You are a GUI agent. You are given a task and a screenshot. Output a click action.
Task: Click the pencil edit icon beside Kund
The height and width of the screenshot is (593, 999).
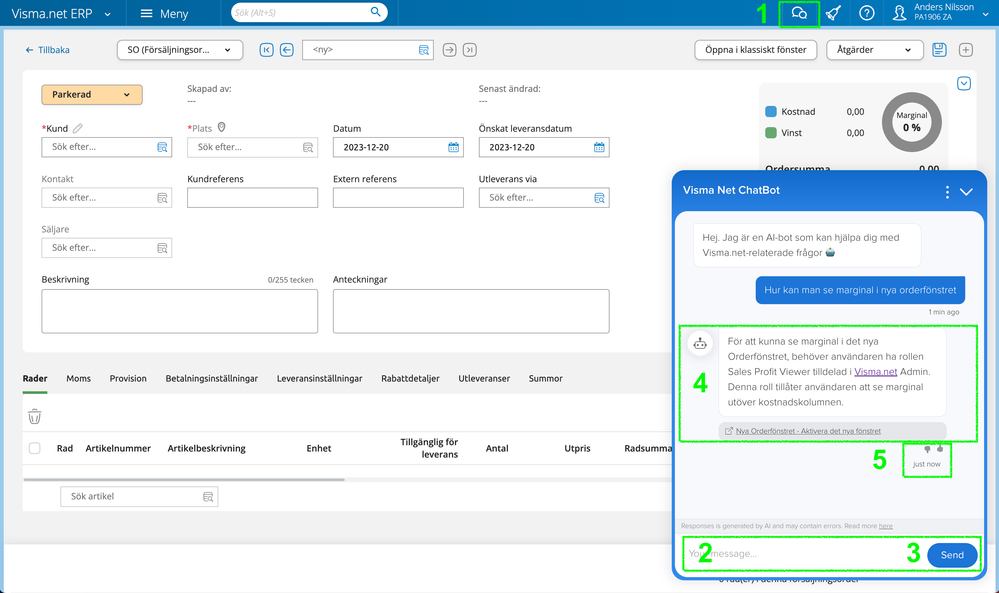click(77, 128)
